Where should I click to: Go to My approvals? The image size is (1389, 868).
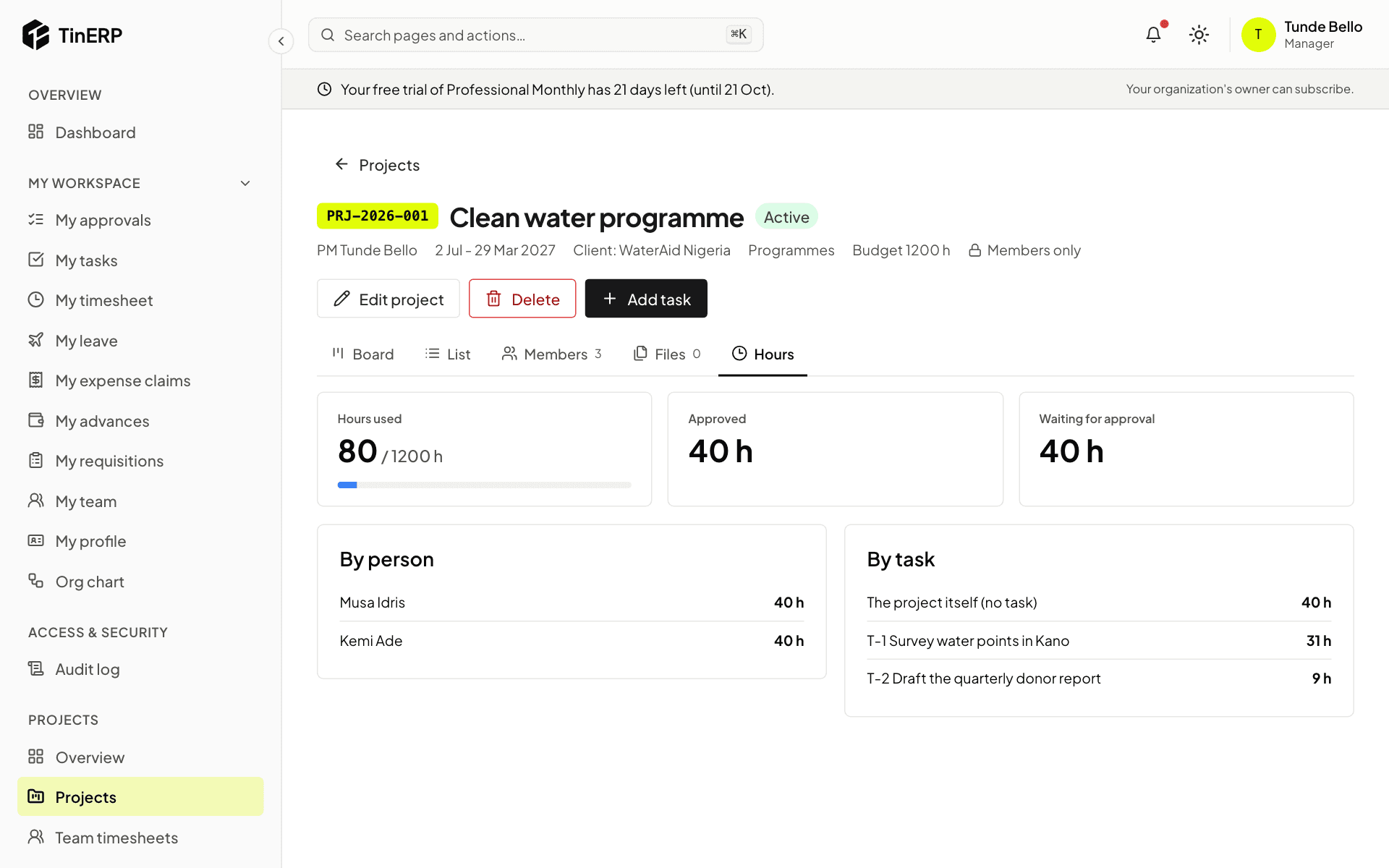click(x=140, y=220)
